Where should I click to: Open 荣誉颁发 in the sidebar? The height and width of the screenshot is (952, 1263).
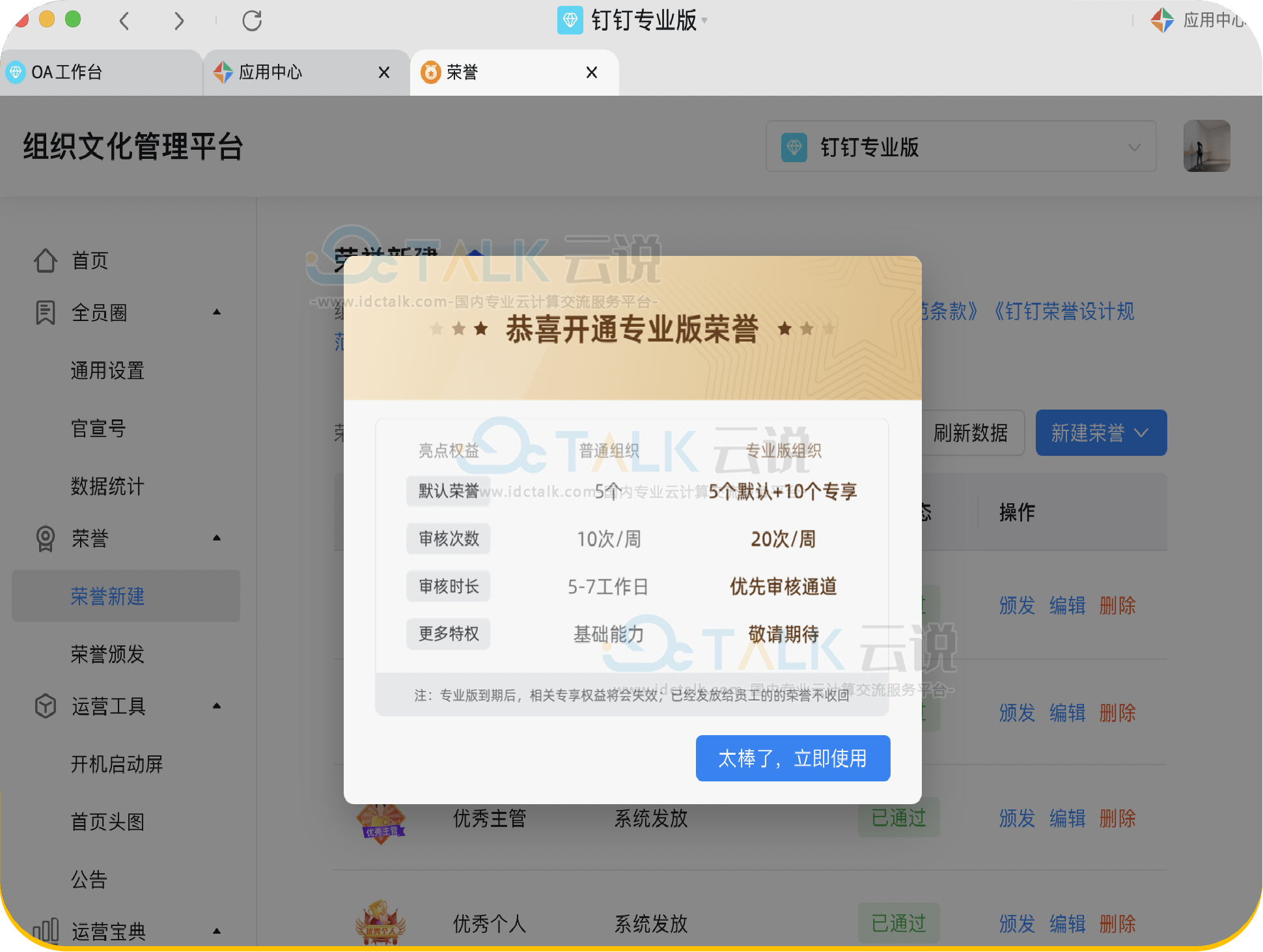(107, 654)
